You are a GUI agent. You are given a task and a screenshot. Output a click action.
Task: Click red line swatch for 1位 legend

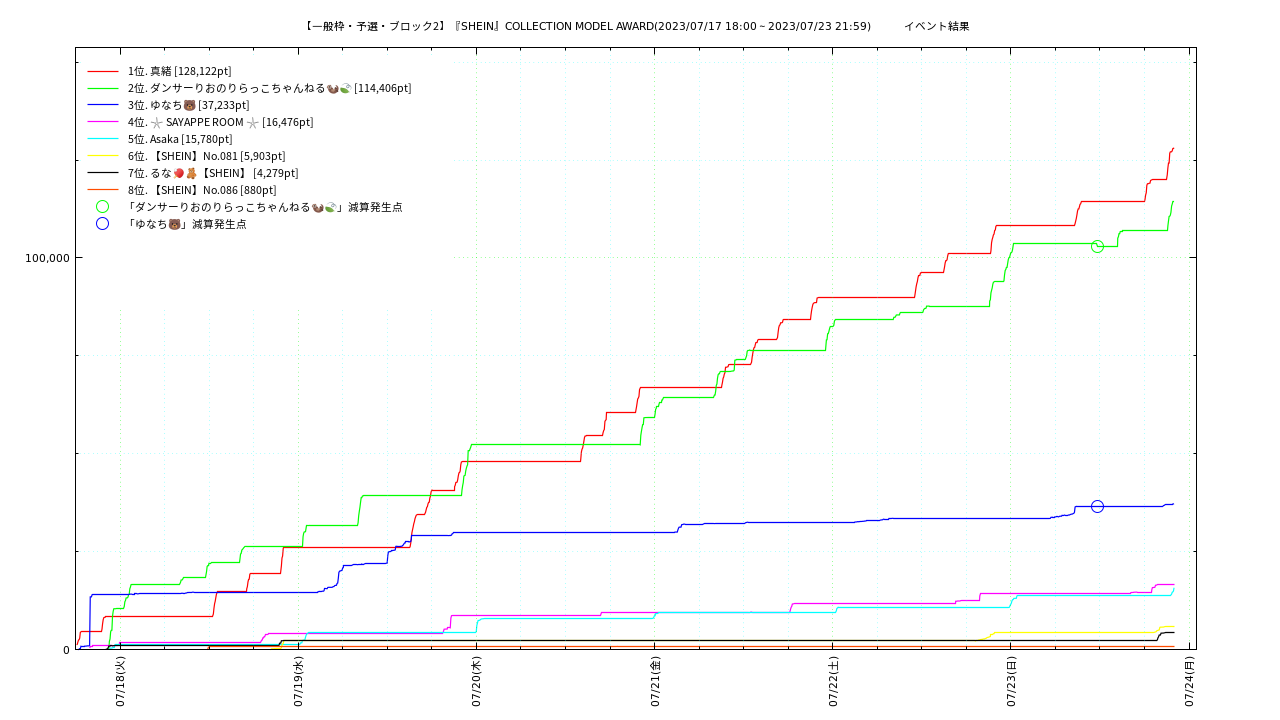[103, 71]
